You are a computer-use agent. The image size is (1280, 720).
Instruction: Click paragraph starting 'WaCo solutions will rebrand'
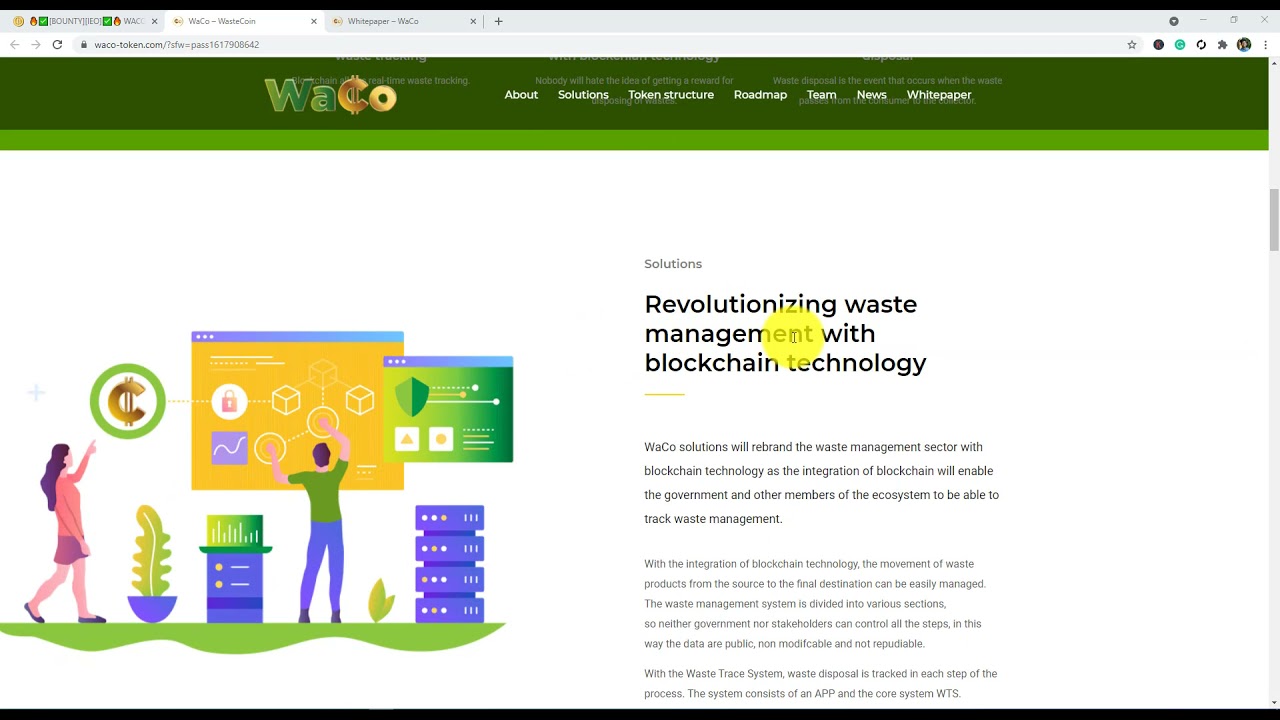821,483
